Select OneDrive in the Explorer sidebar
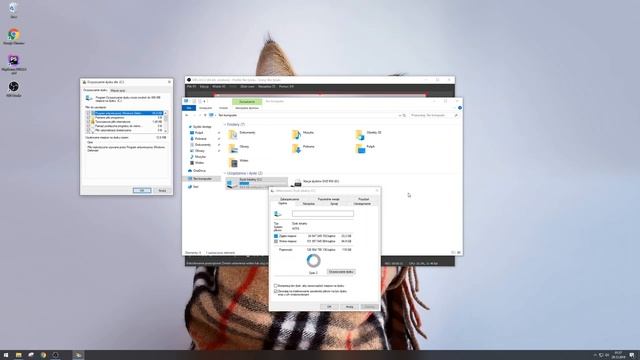The width and height of the screenshot is (640, 360). pos(198,171)
